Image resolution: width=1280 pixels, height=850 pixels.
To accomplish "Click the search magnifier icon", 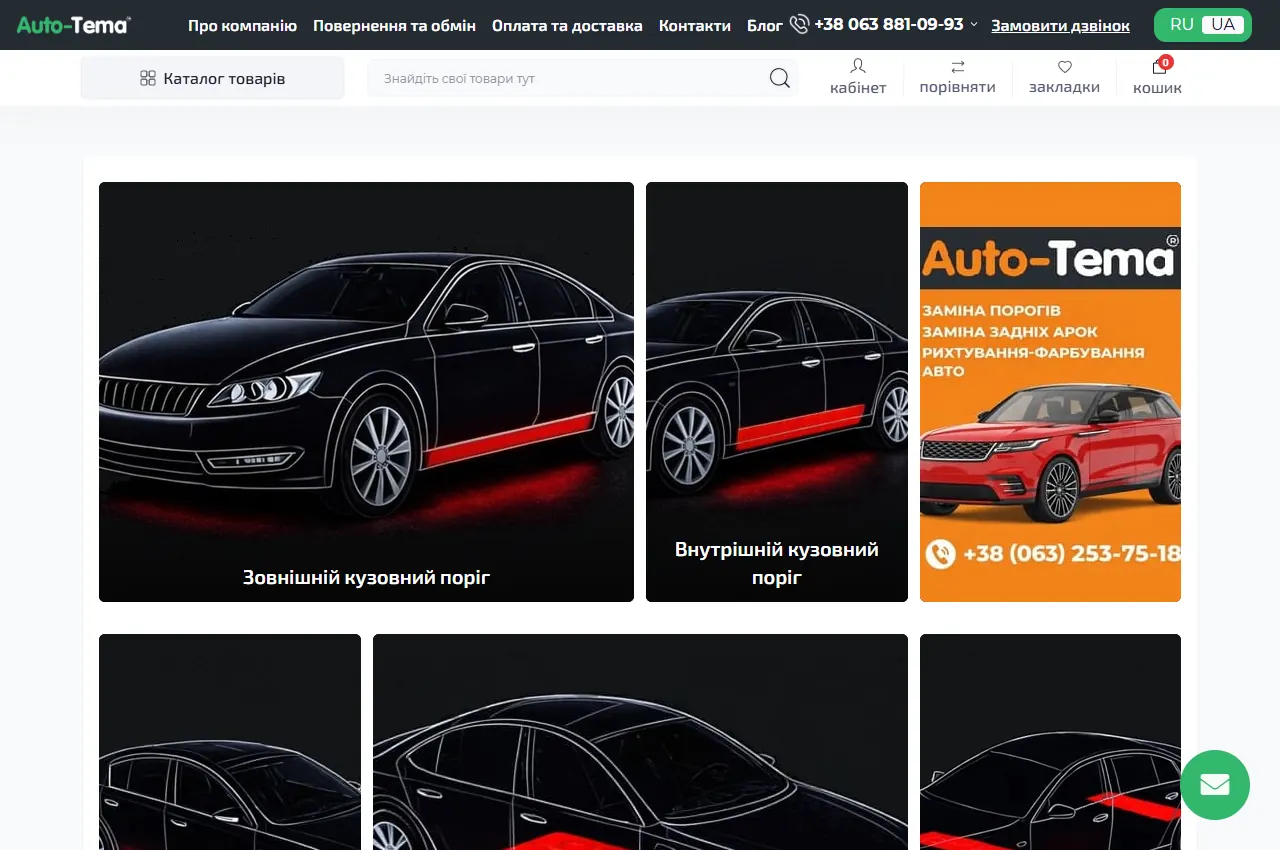I will (780, 78).
